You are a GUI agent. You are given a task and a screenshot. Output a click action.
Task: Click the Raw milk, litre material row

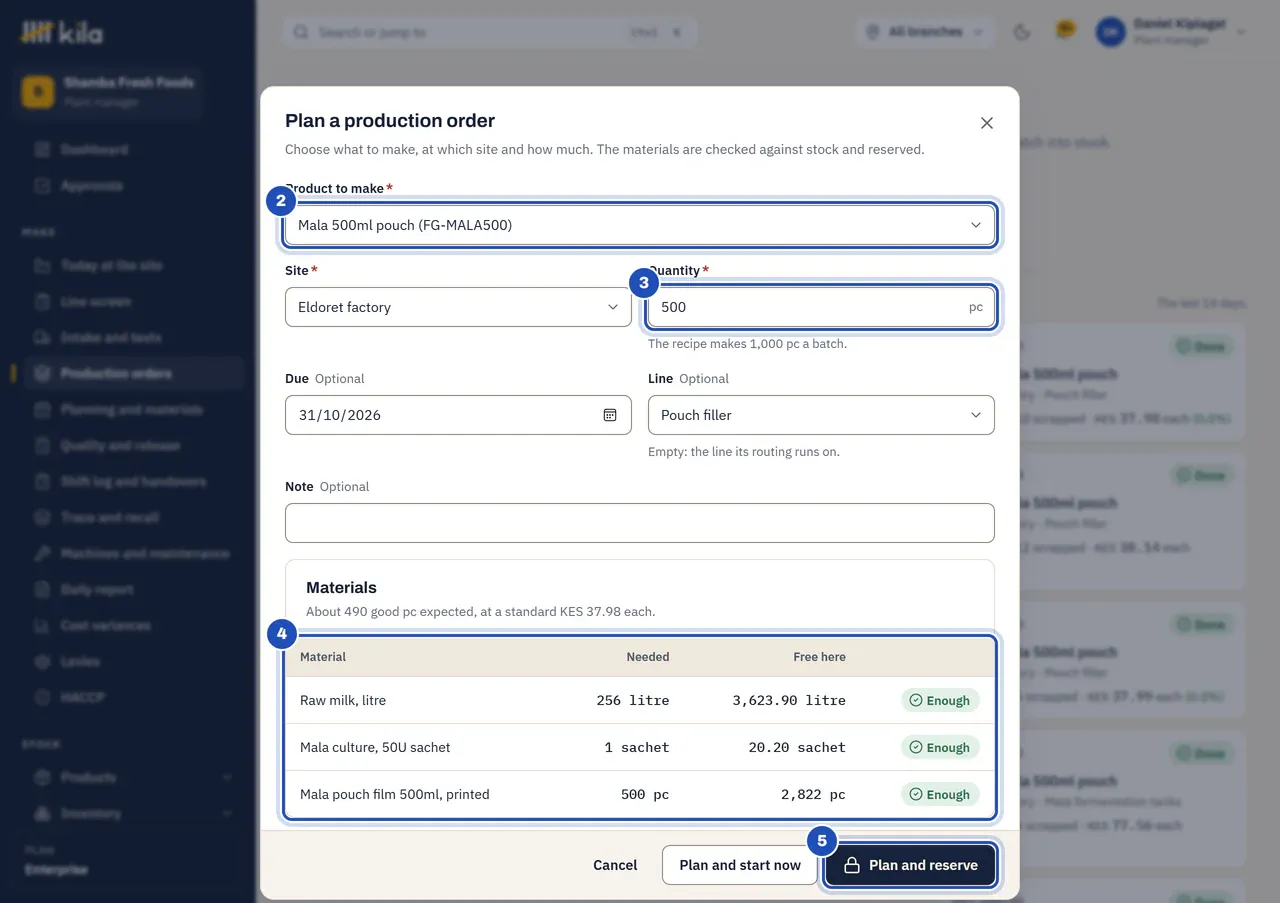point(640,700)
